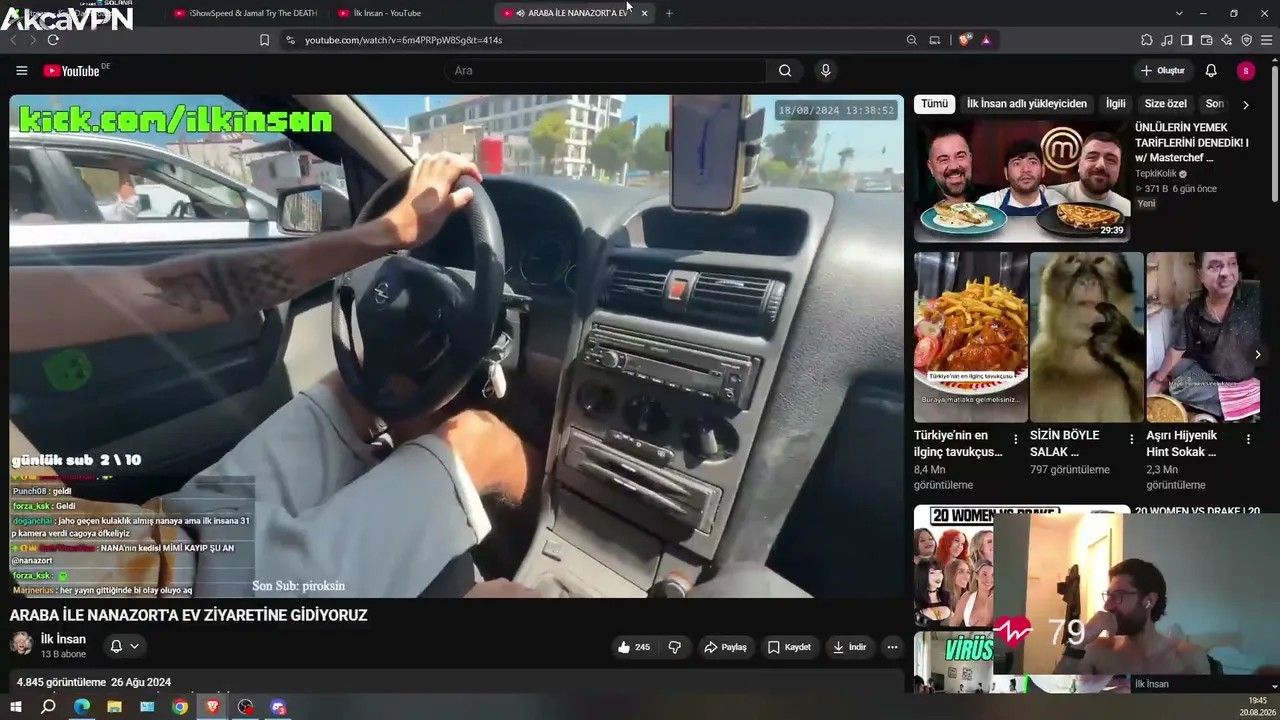Open the Brave Rewards triangle icon

[x=986, y=40]
